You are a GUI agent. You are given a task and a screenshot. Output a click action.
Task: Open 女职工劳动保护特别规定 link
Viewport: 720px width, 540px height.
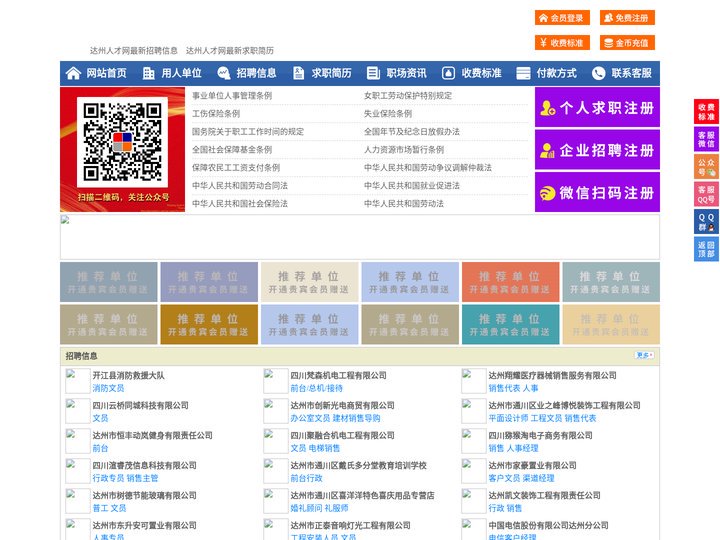coord(408,96)
